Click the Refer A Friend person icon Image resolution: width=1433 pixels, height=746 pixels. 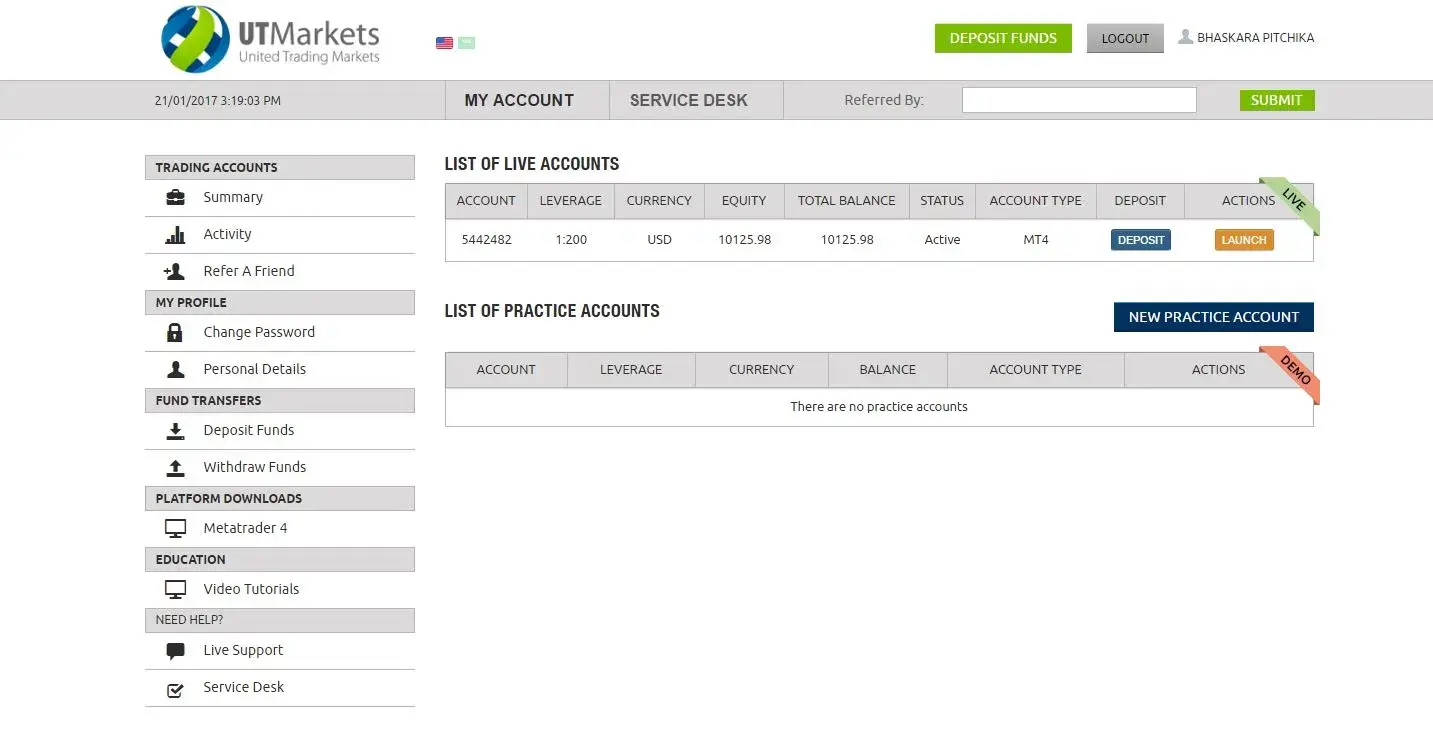174,271
